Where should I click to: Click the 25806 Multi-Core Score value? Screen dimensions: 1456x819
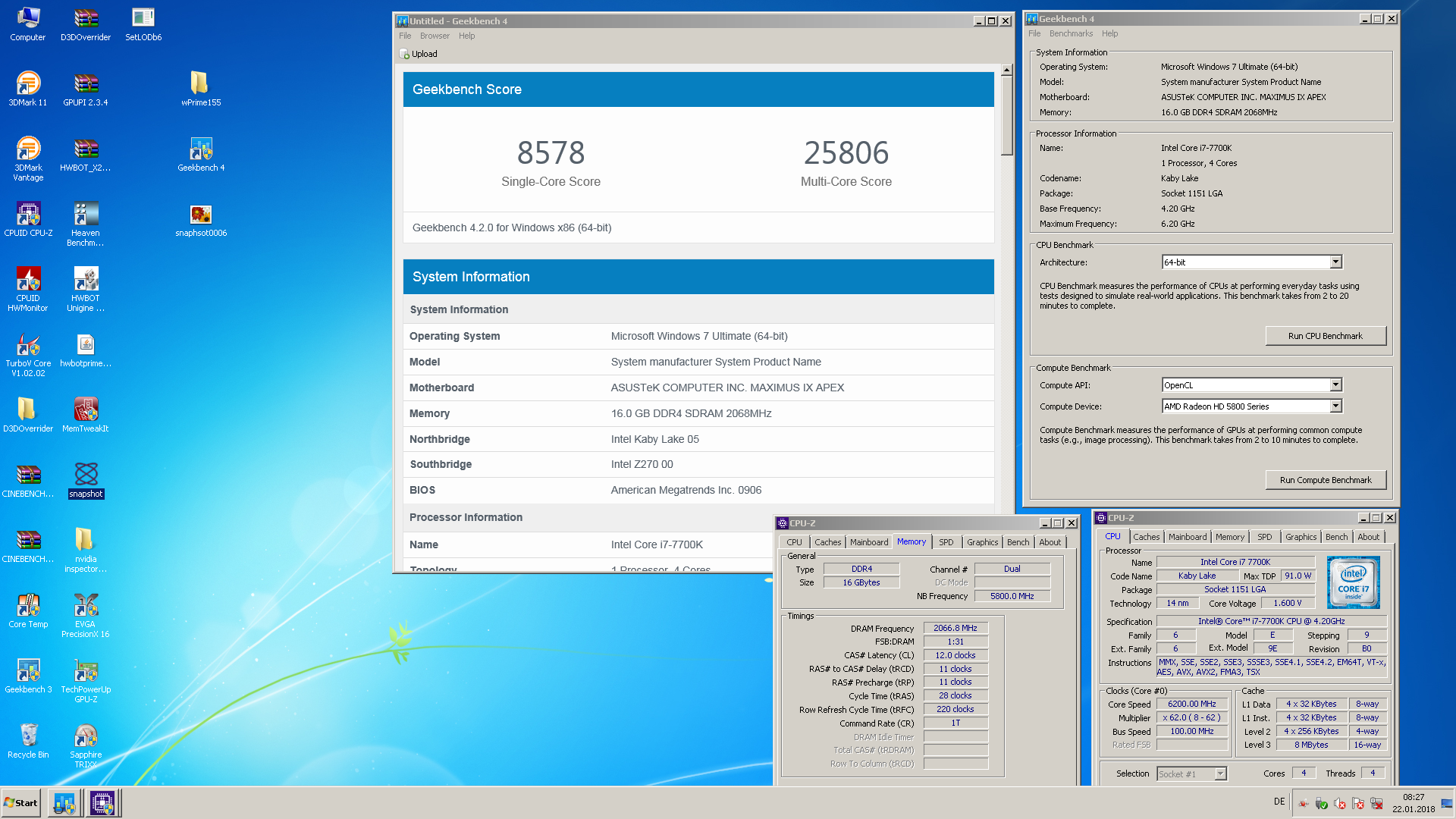tap(846, 152)
